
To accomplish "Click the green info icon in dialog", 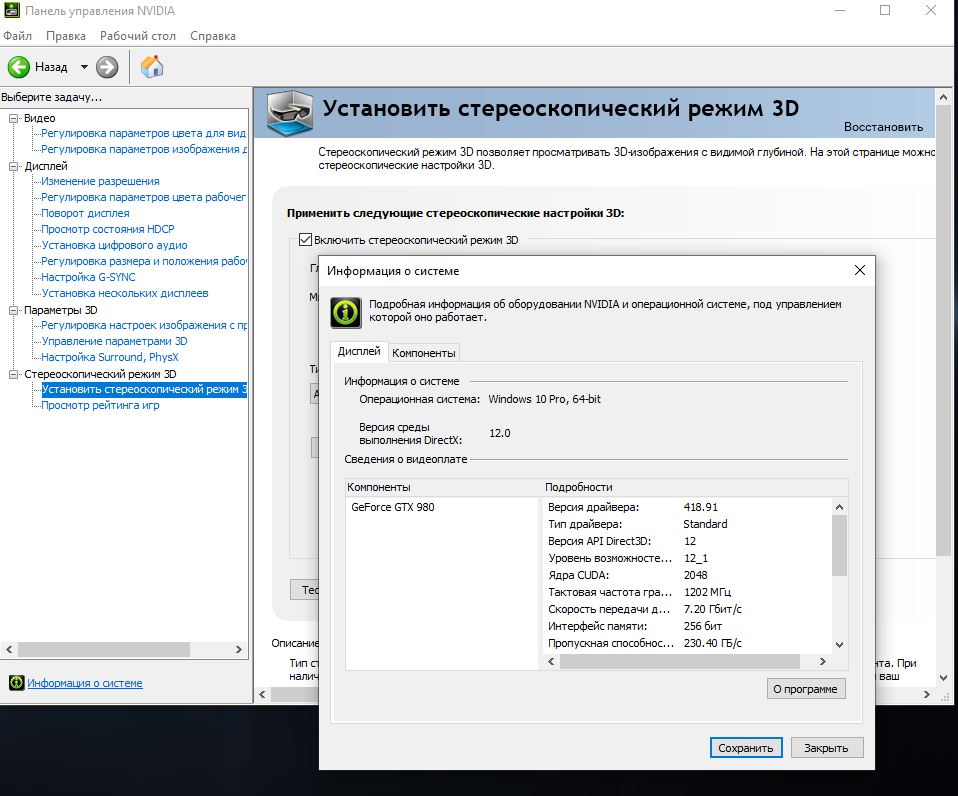I will [x=346, y=312].
